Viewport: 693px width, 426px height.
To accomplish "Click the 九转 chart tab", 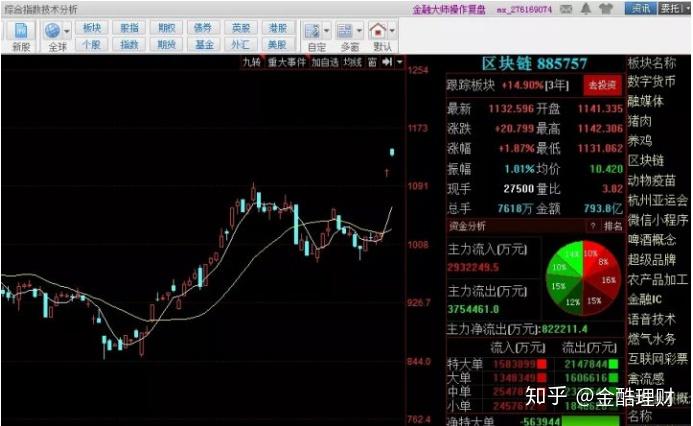I will (x=251, y=62).
